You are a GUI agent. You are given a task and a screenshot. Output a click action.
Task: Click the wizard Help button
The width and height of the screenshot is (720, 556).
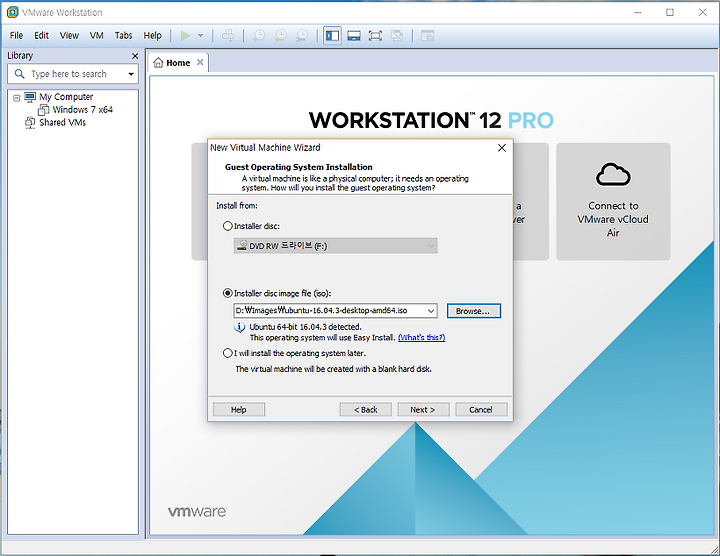[239, 410]
